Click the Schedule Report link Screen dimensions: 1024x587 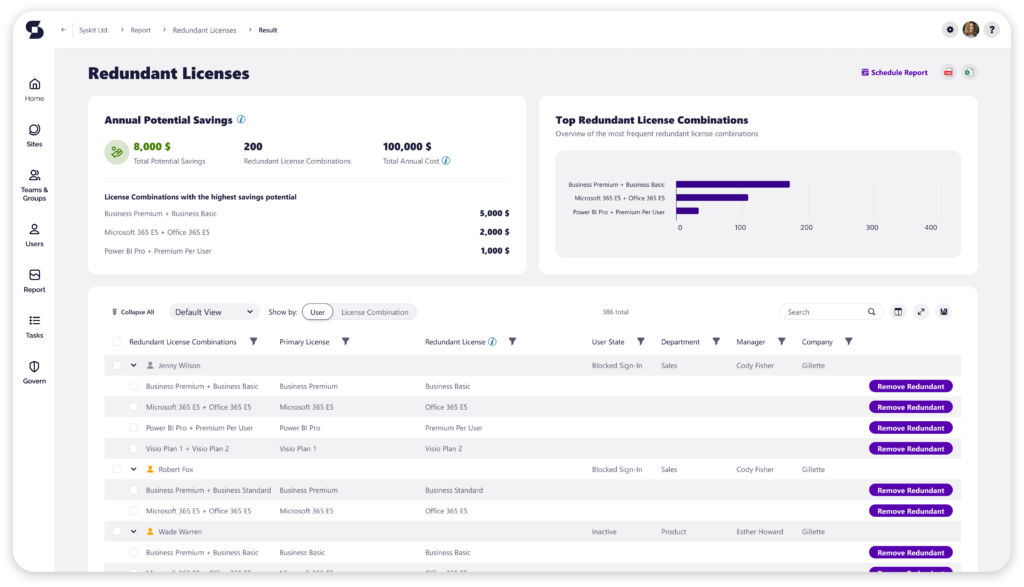894,72
